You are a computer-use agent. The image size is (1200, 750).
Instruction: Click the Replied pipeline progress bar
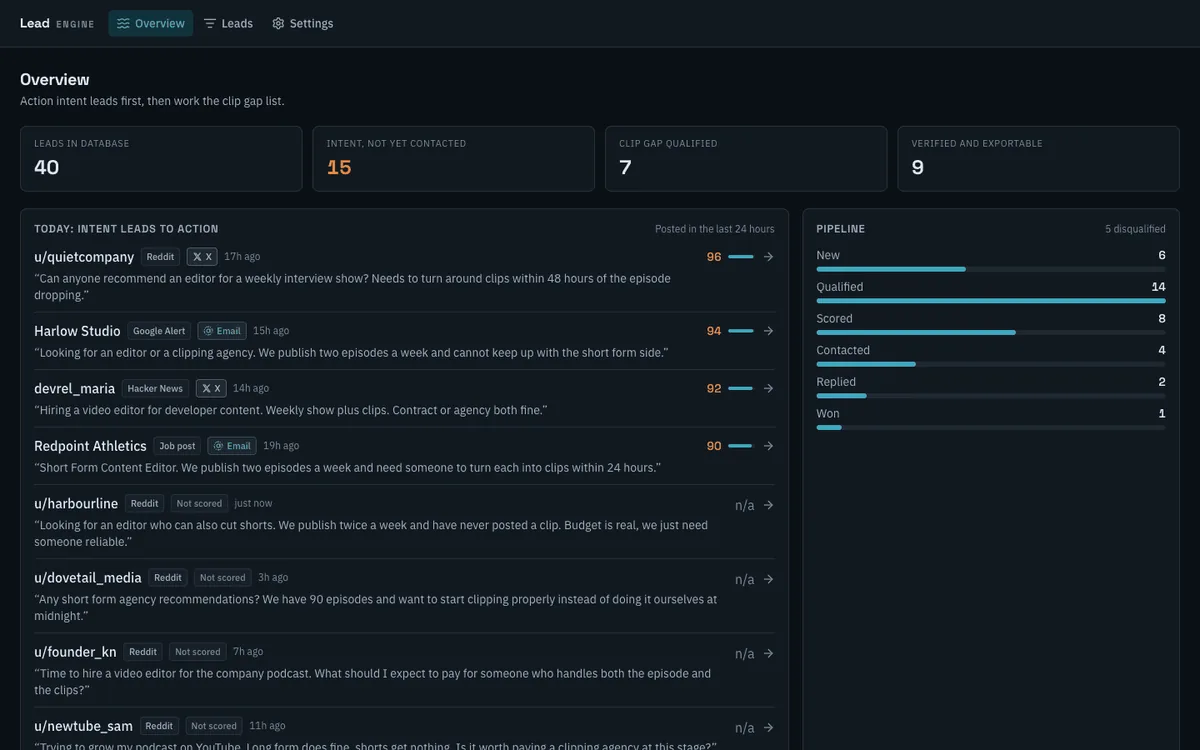tap(991, 396)
